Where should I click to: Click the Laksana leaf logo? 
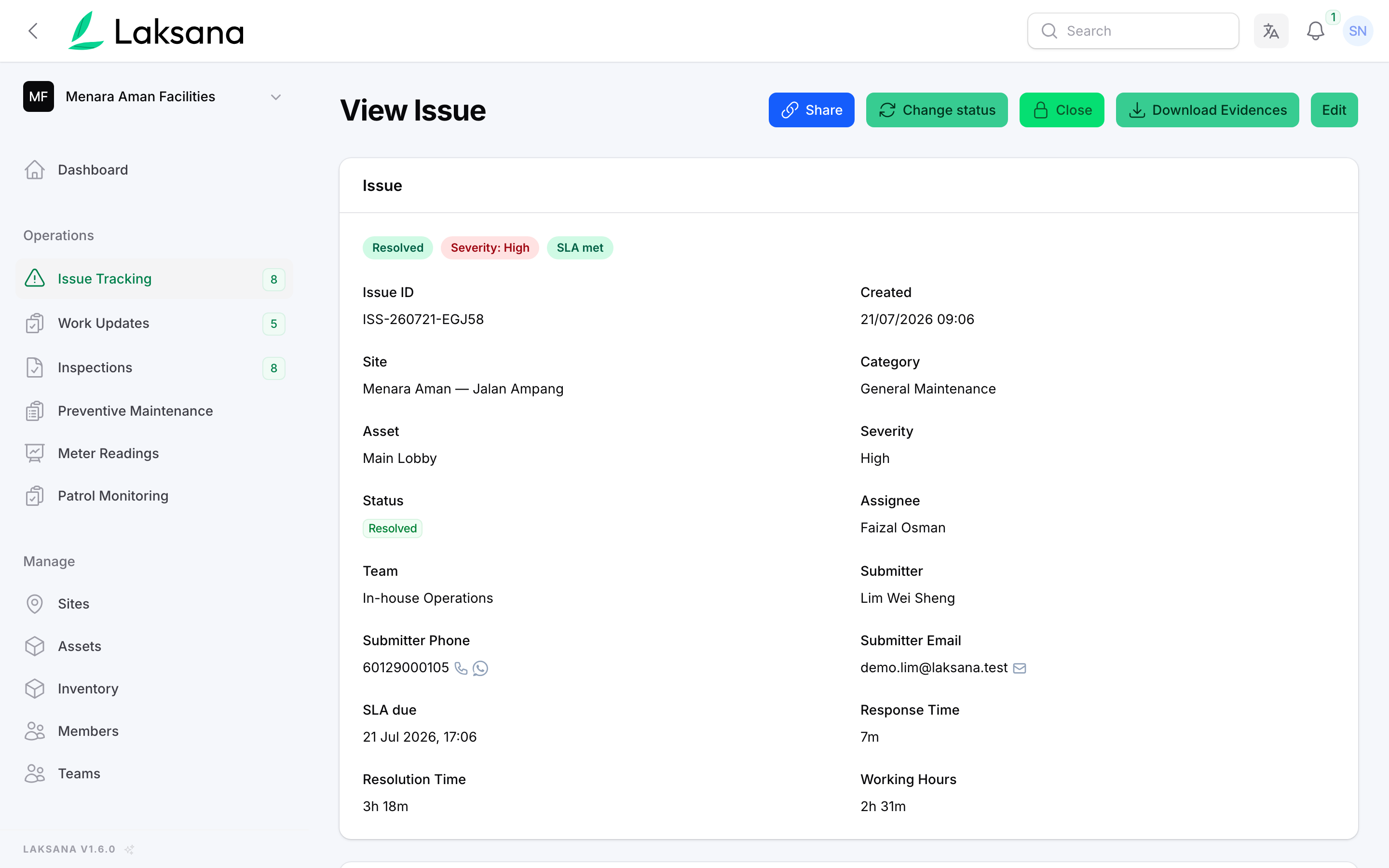pos(85,30)
